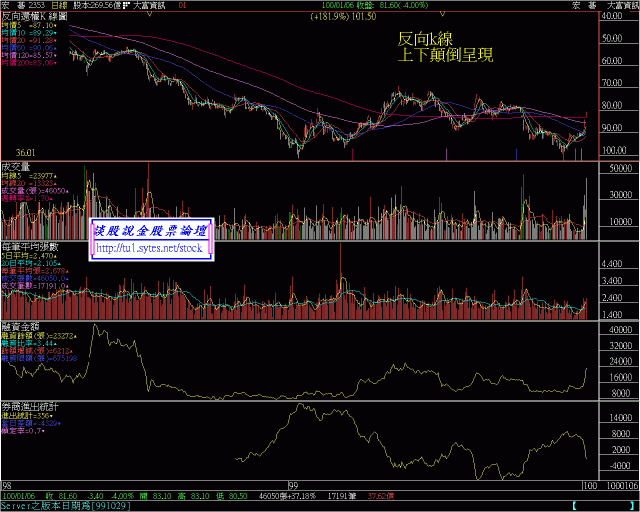
Task: Click the (+181.9%) 101.50 high label
Action: pyautogui.click(x=343, y=17)
